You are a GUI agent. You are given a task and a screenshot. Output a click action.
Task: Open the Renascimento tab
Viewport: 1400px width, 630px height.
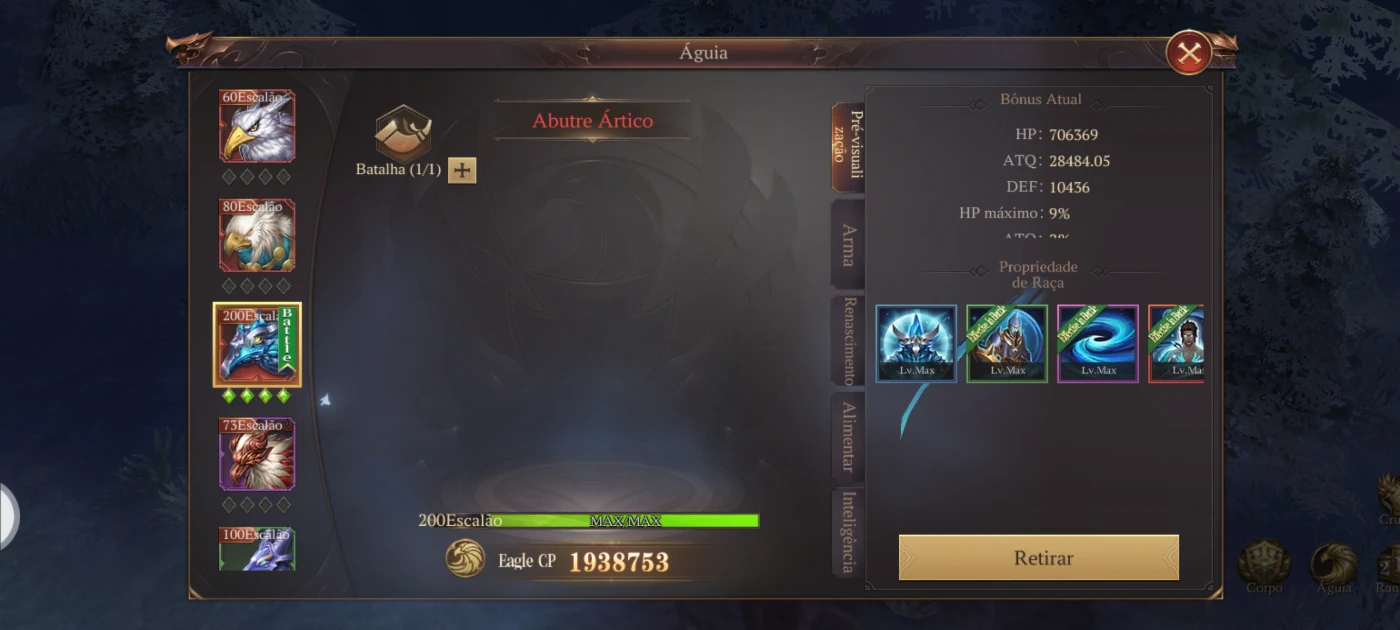coord(848,341)
